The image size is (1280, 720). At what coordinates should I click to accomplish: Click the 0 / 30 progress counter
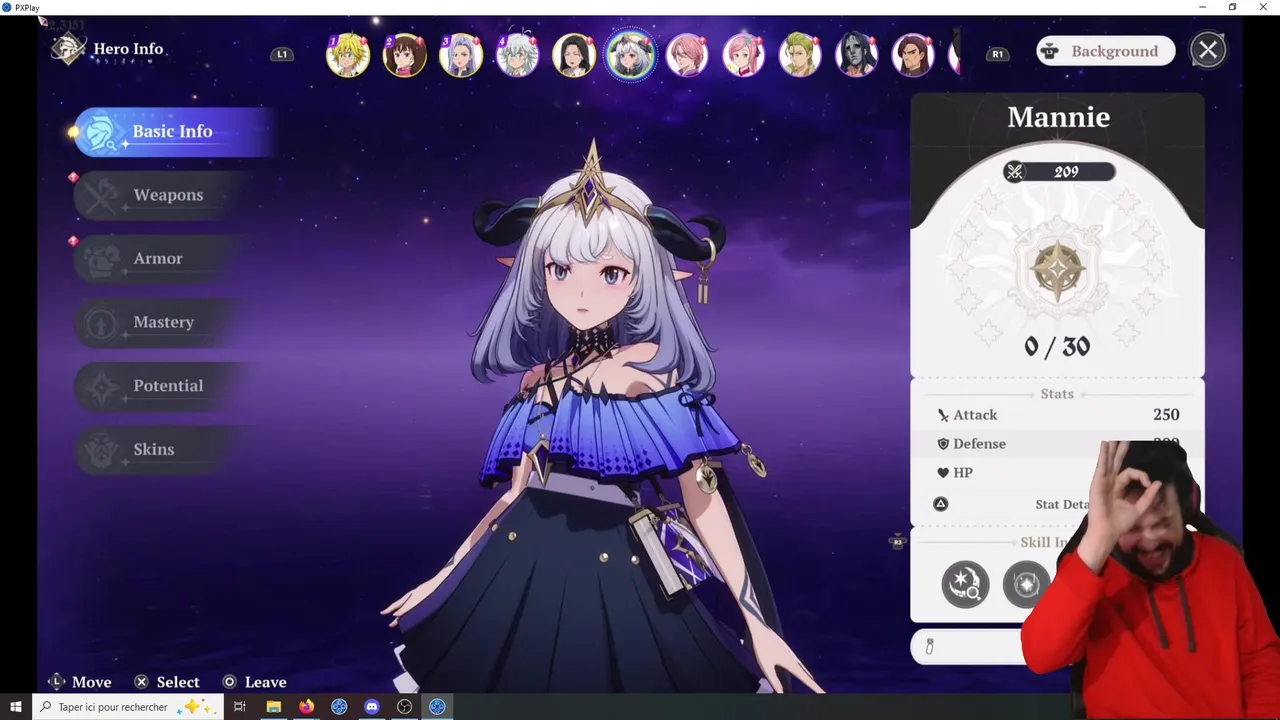[x=1057, y=347]
